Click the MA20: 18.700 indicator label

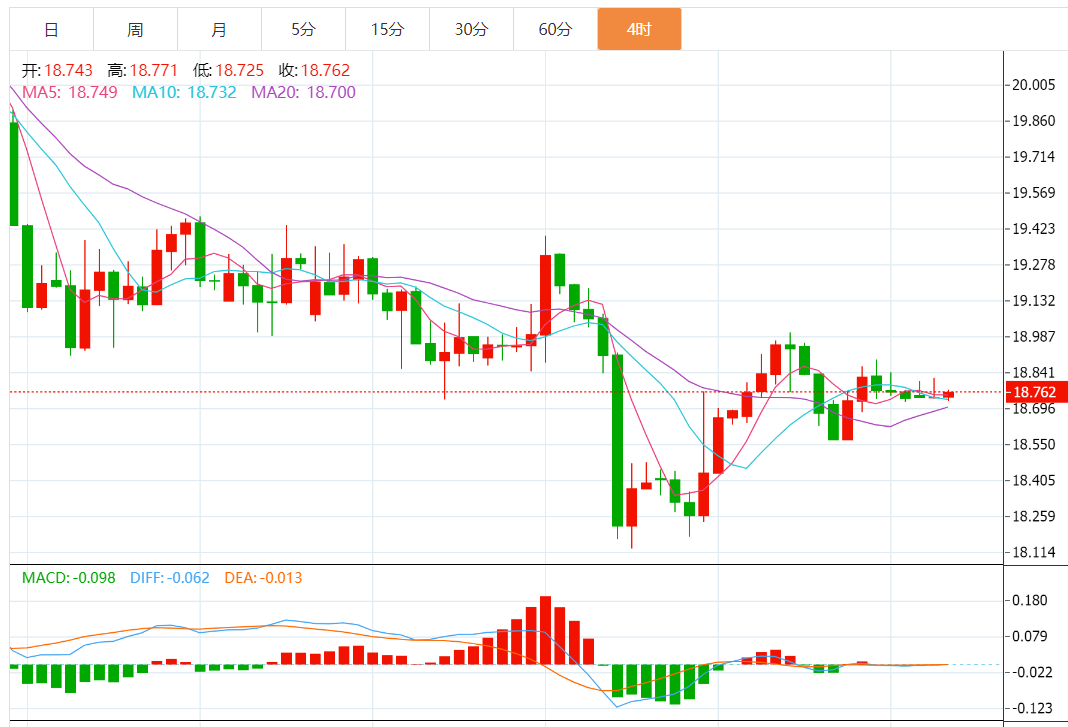(x=303, y=92)
